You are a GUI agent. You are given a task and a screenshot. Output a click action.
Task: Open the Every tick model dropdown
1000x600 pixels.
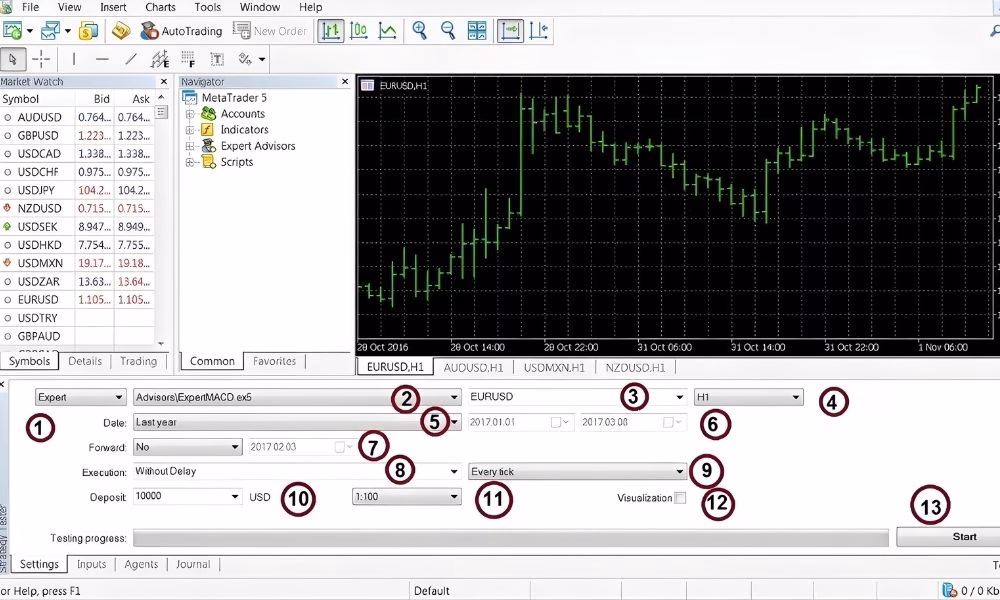pos(679,471)
